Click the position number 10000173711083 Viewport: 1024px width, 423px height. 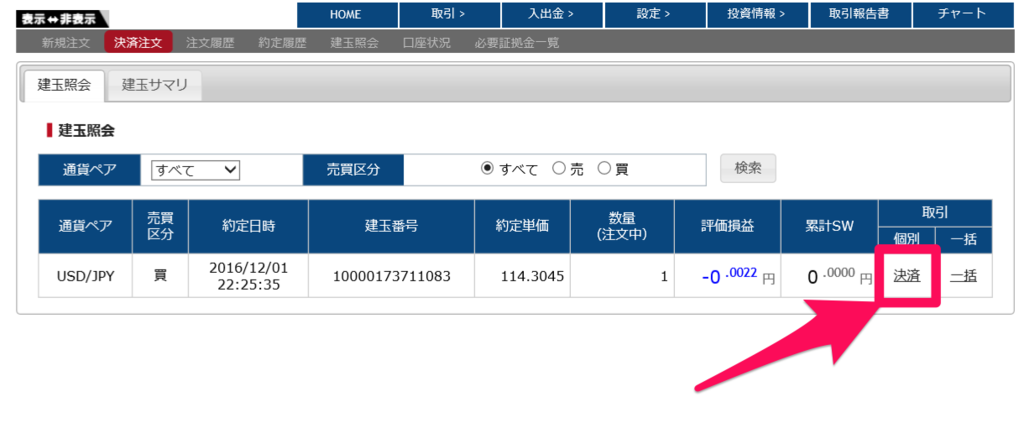(392, 276)
